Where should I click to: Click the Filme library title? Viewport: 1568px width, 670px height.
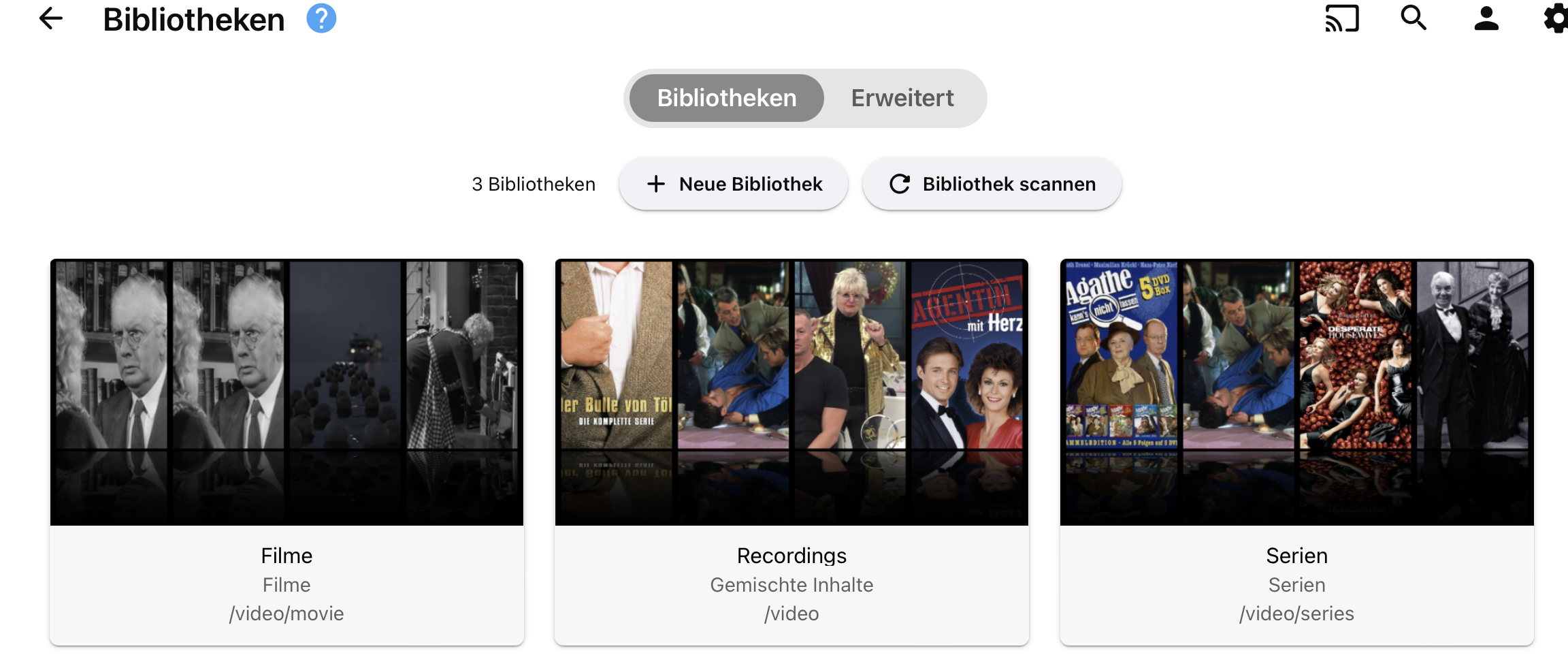coord(287,556)
